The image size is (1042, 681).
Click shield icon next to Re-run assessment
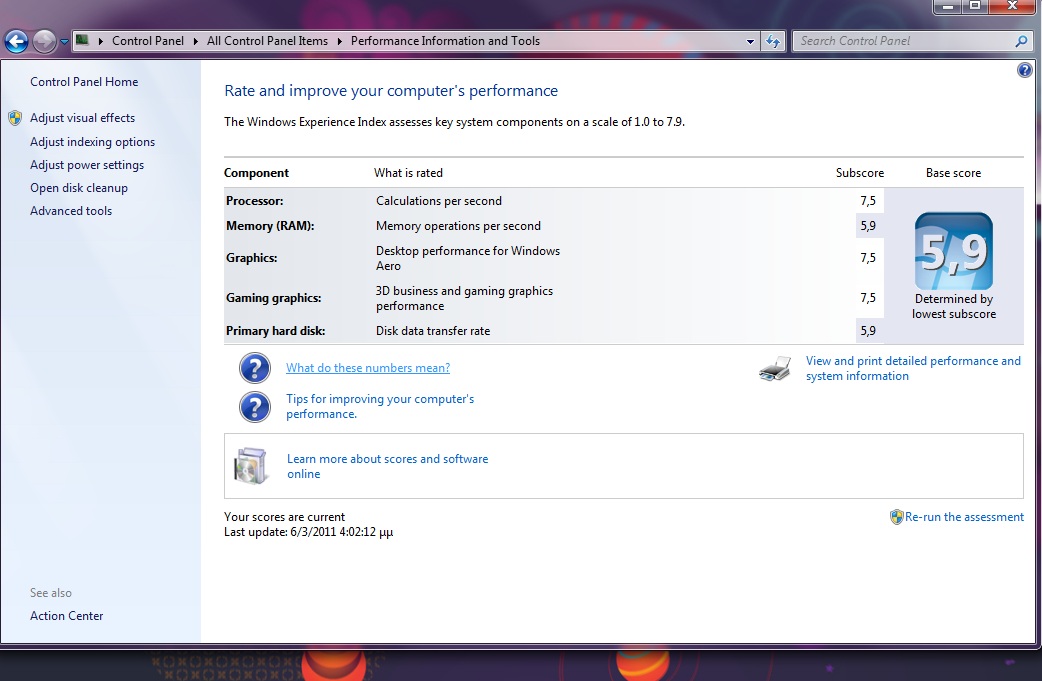(x=896, y=517)
